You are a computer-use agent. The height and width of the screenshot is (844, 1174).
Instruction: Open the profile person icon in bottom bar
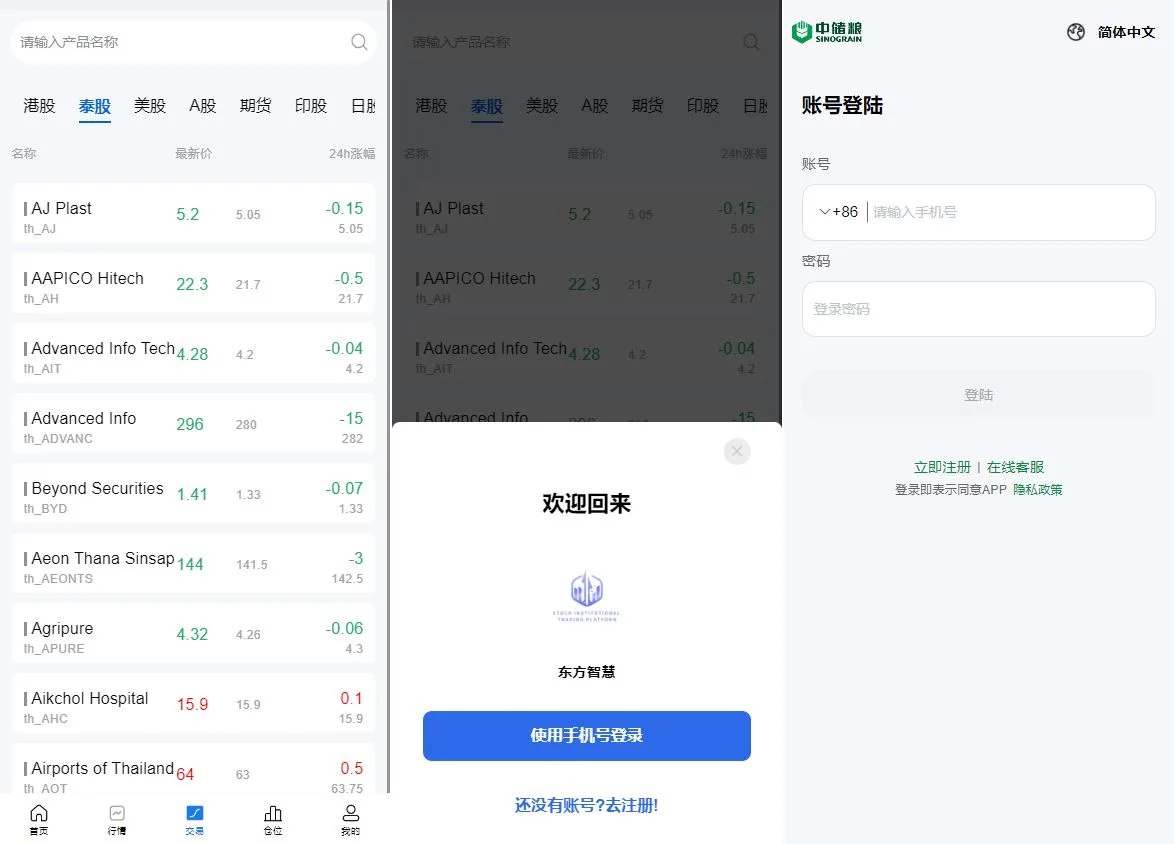tap(350, 819)
